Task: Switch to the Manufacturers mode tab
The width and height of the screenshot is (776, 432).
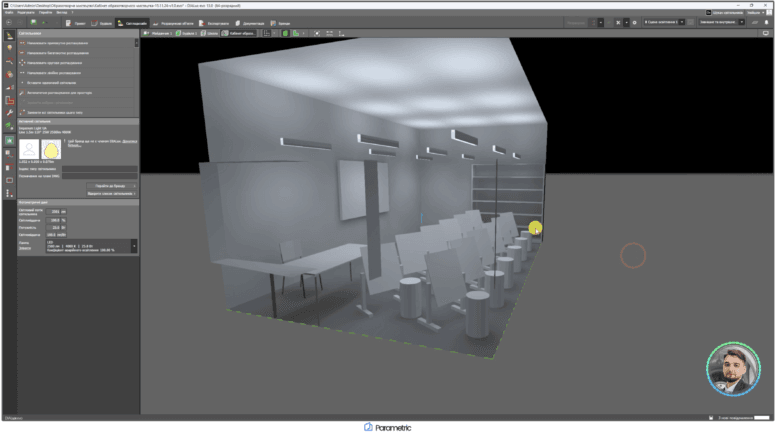Action: [x=281, y=23]
